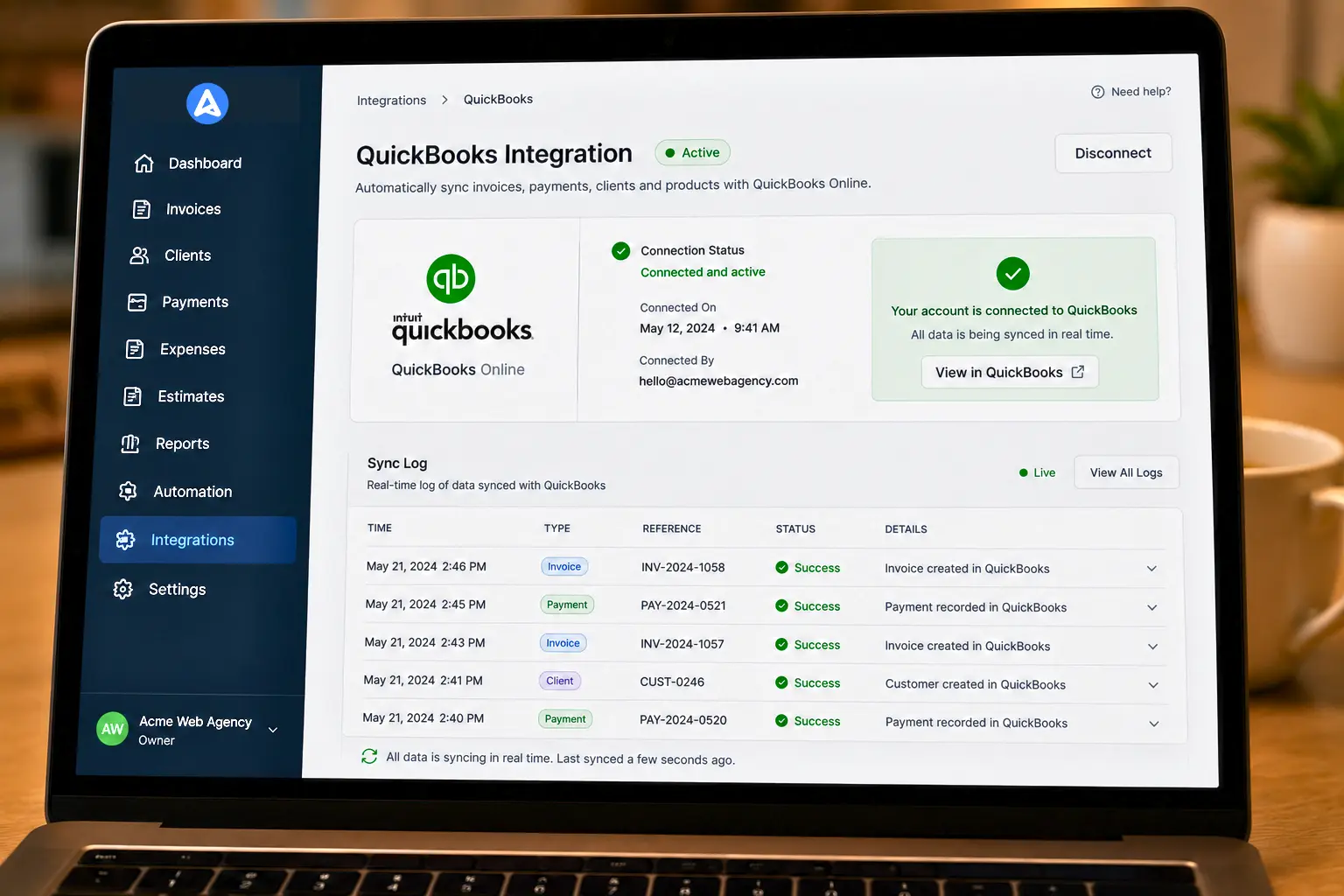Image resolution: width=1344 pixels, height=896 pixels.
Task: Click the Reports book icon
Action: point(130,444)
